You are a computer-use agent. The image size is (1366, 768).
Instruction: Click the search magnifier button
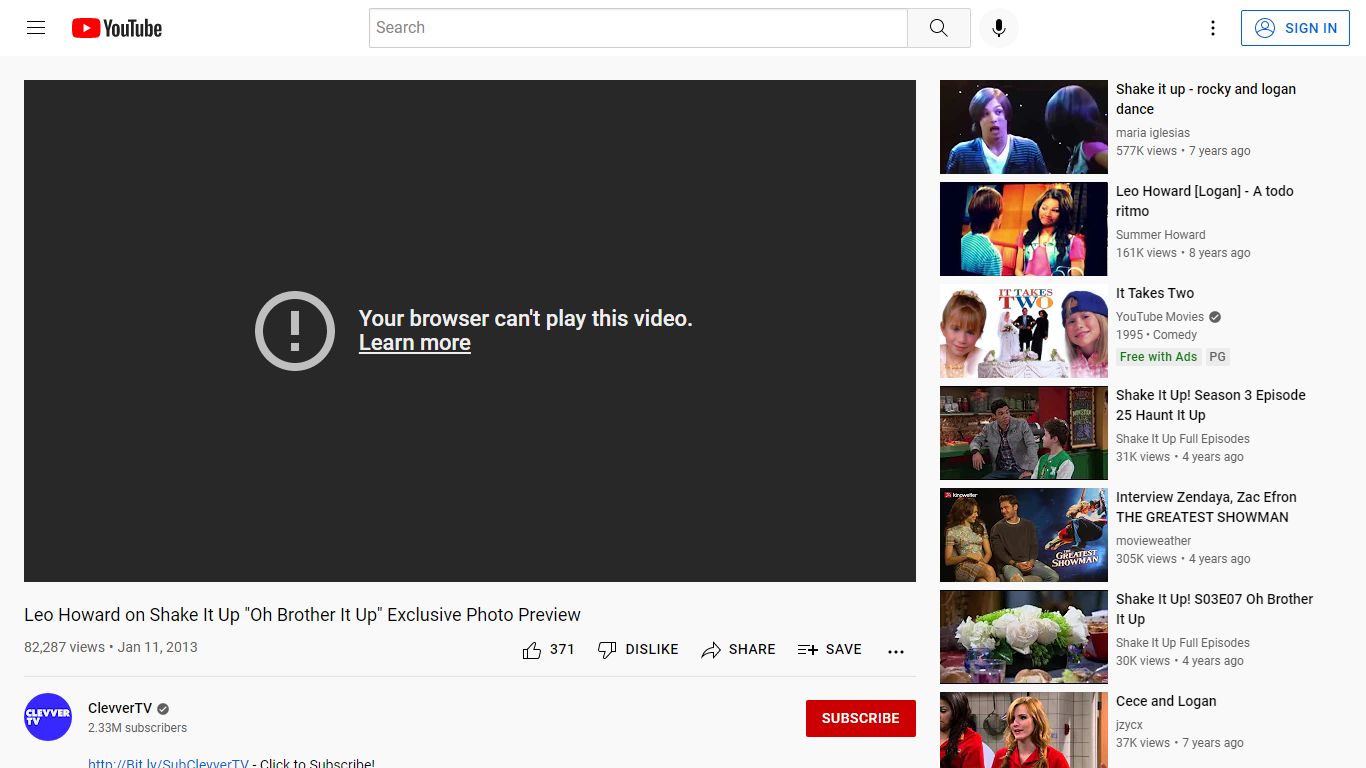938,28
